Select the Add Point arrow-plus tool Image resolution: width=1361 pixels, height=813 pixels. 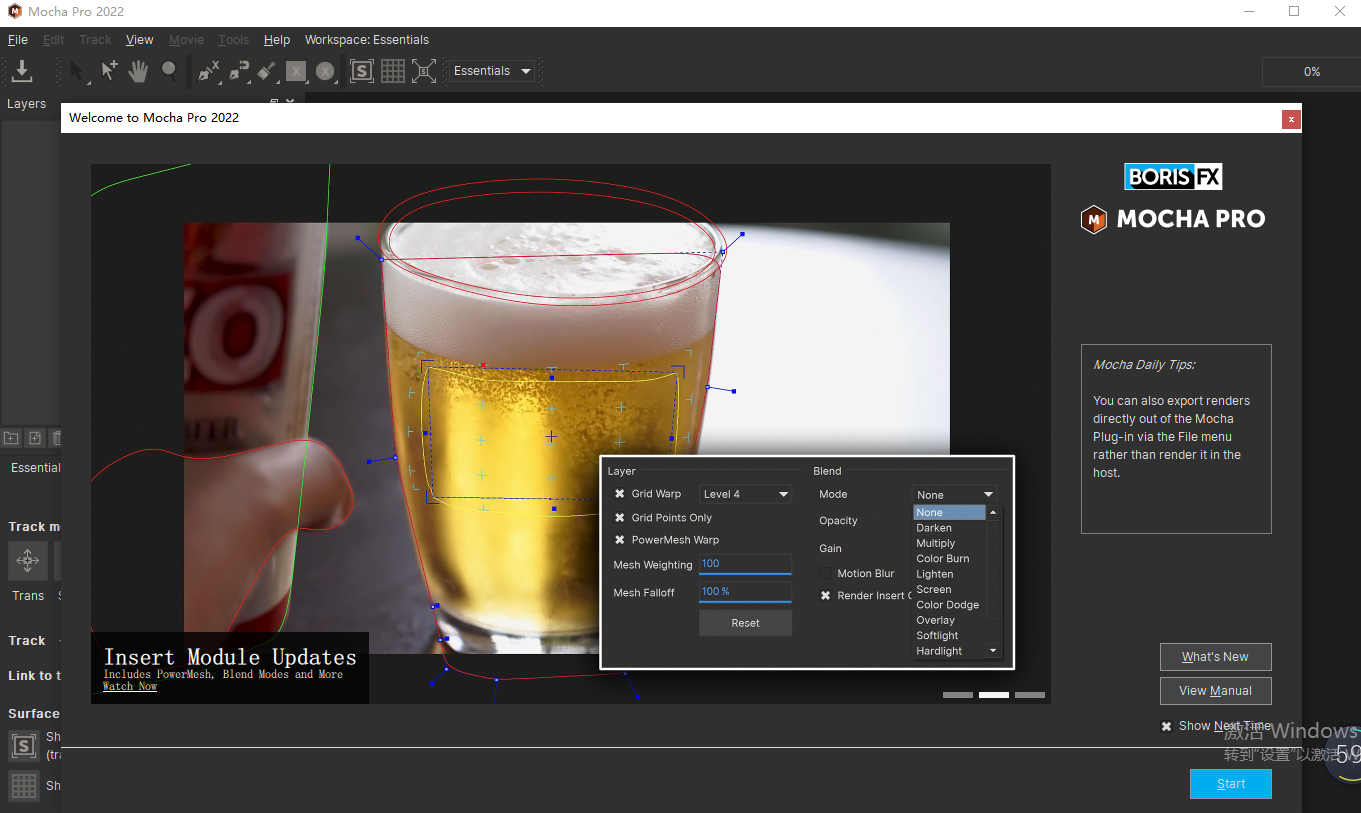tap(109, 71)
